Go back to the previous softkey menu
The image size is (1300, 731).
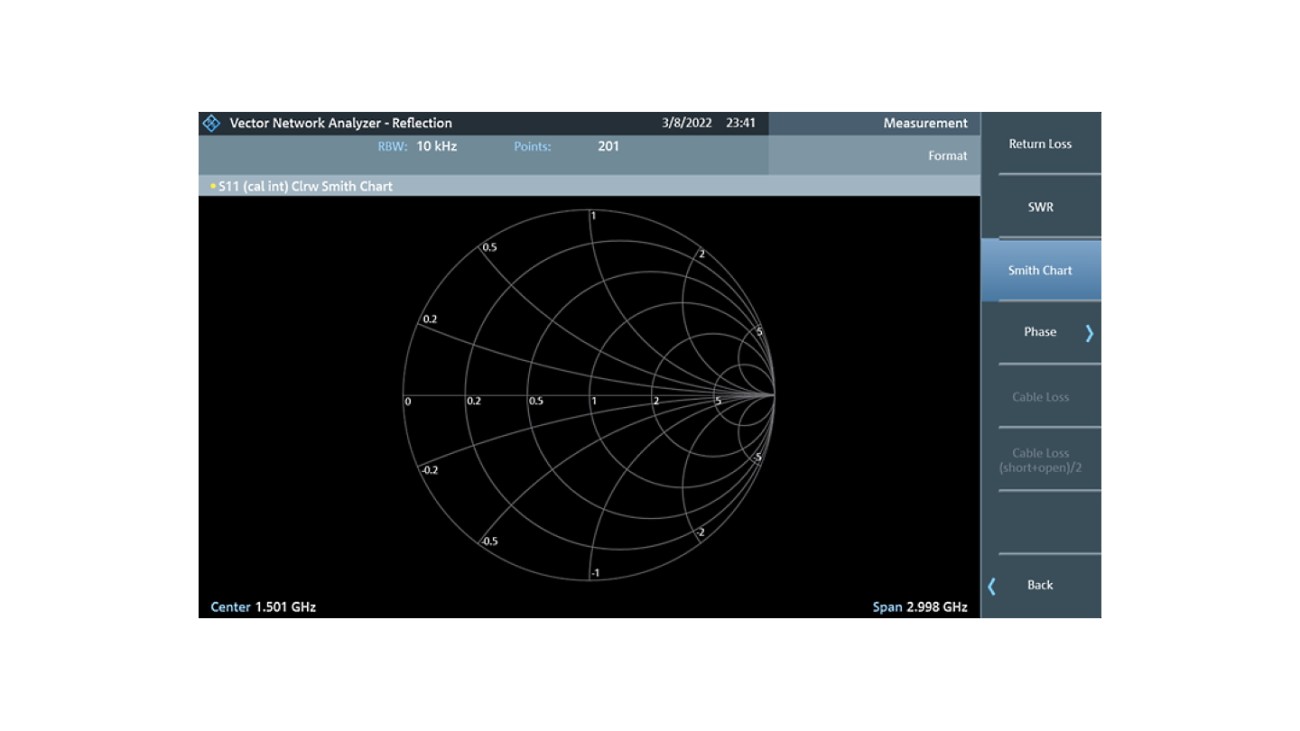1040,585
